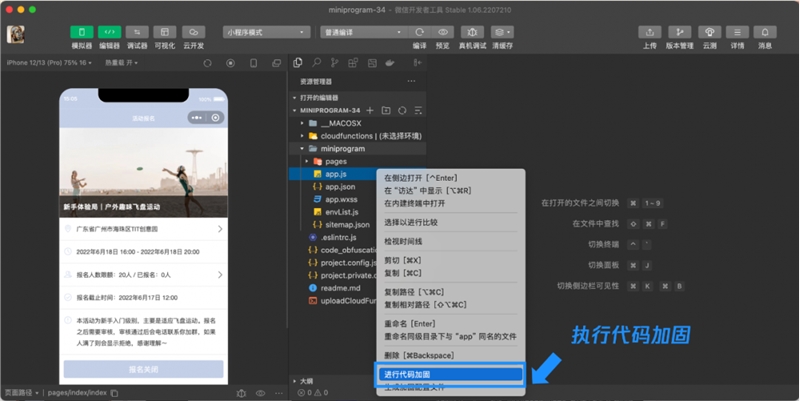Toggle the 调试器 debugger panel button
800x401 pixels.
pos(138,32)
